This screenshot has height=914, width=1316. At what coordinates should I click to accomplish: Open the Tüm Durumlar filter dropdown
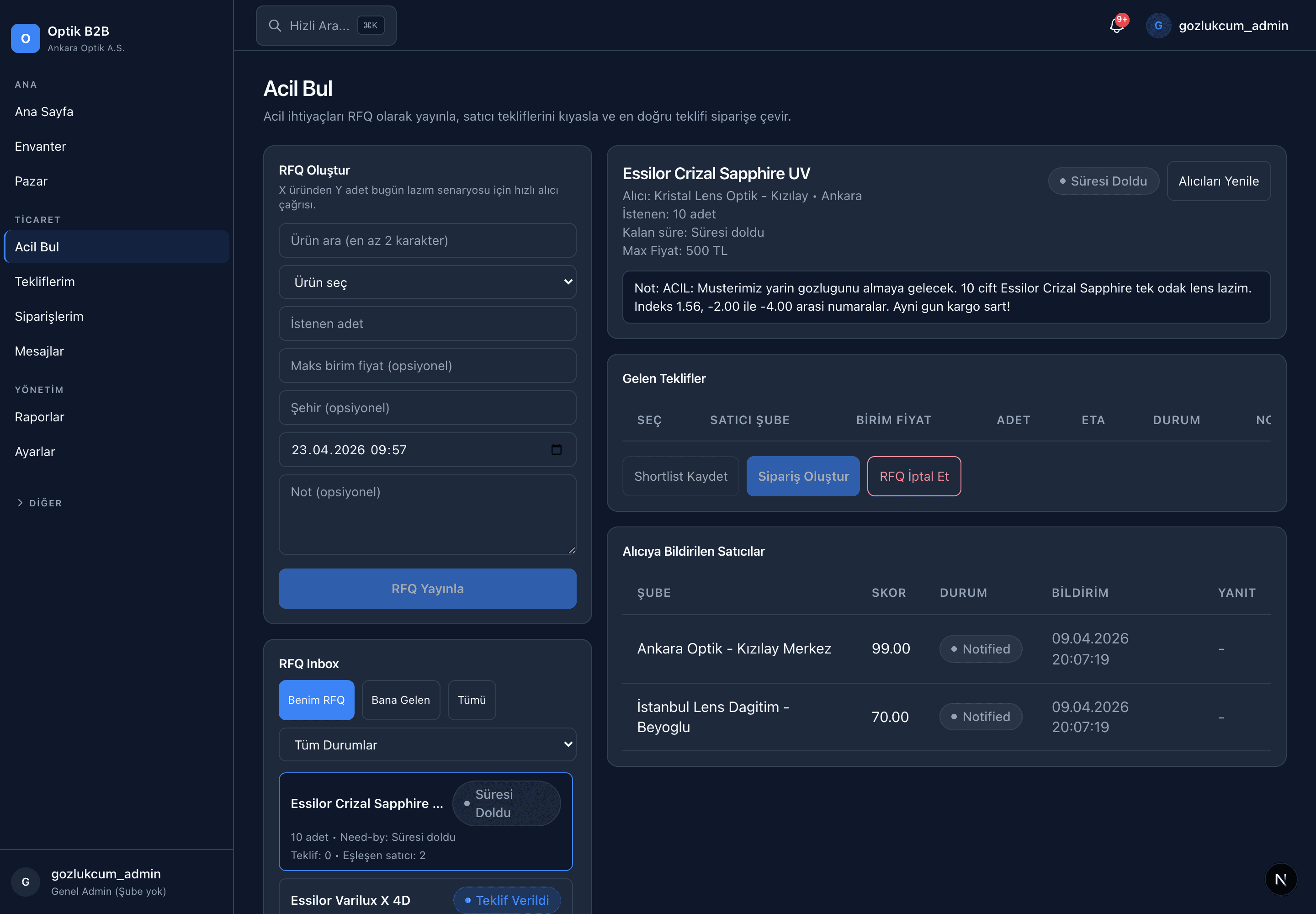click(x=427, y=744)
